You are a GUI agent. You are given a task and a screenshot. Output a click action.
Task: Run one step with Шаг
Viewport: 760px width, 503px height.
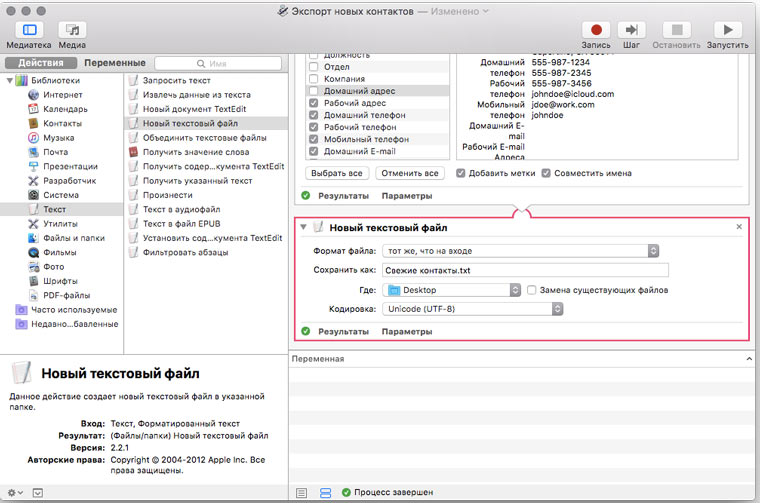coord(631,30)
